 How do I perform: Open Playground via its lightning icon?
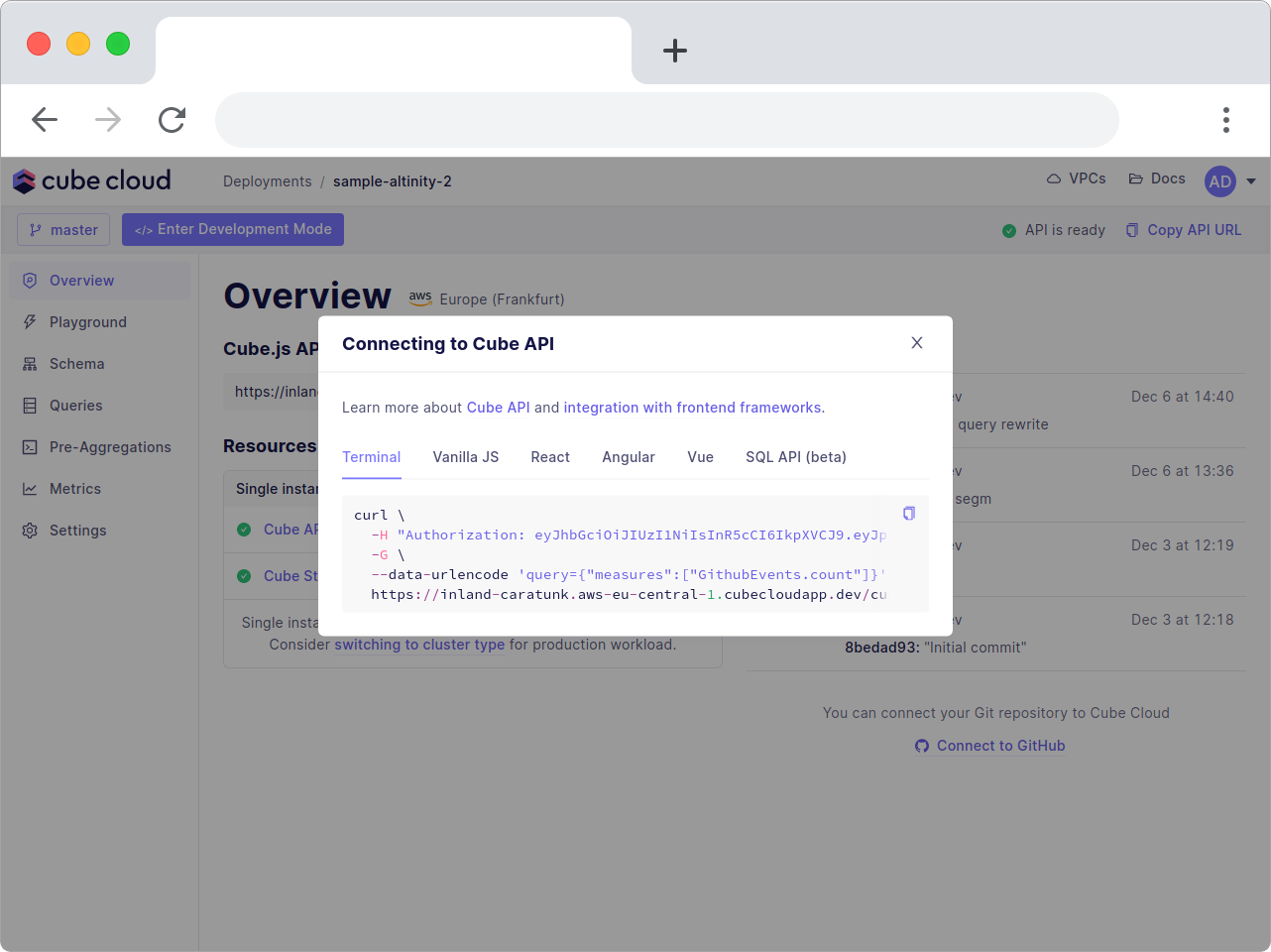(30, 322)
